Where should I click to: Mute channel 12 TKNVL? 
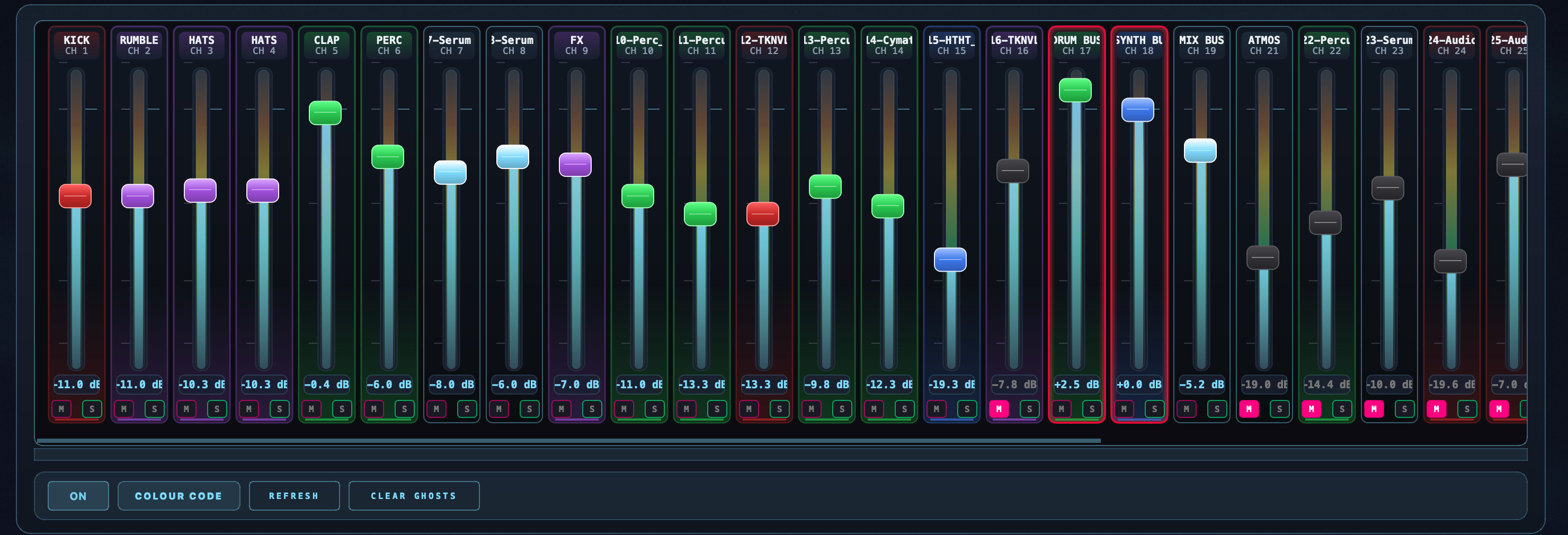(x=749, y=409)
